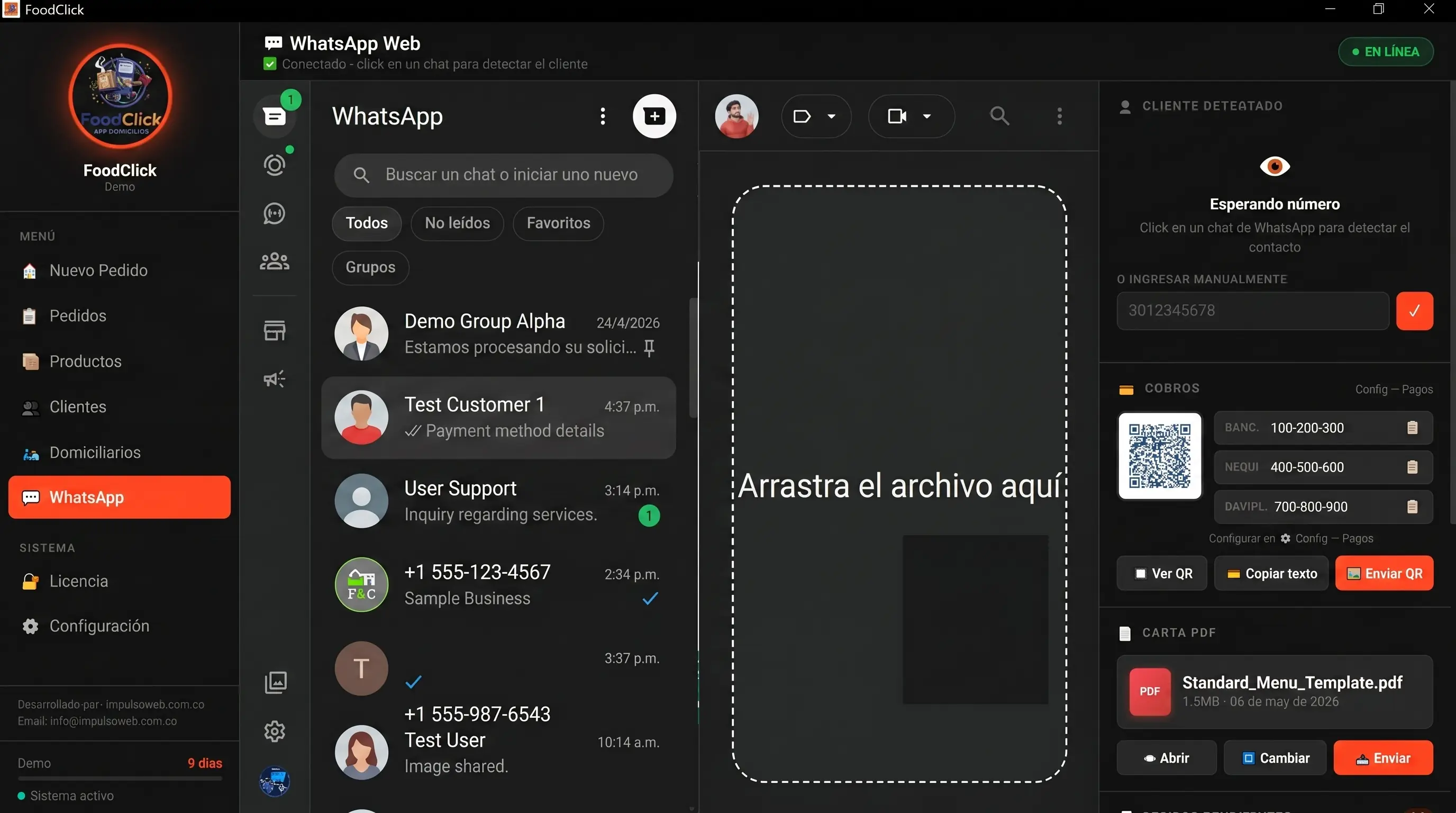Open the Test Customer 1 chat

[x=498, y=418]
